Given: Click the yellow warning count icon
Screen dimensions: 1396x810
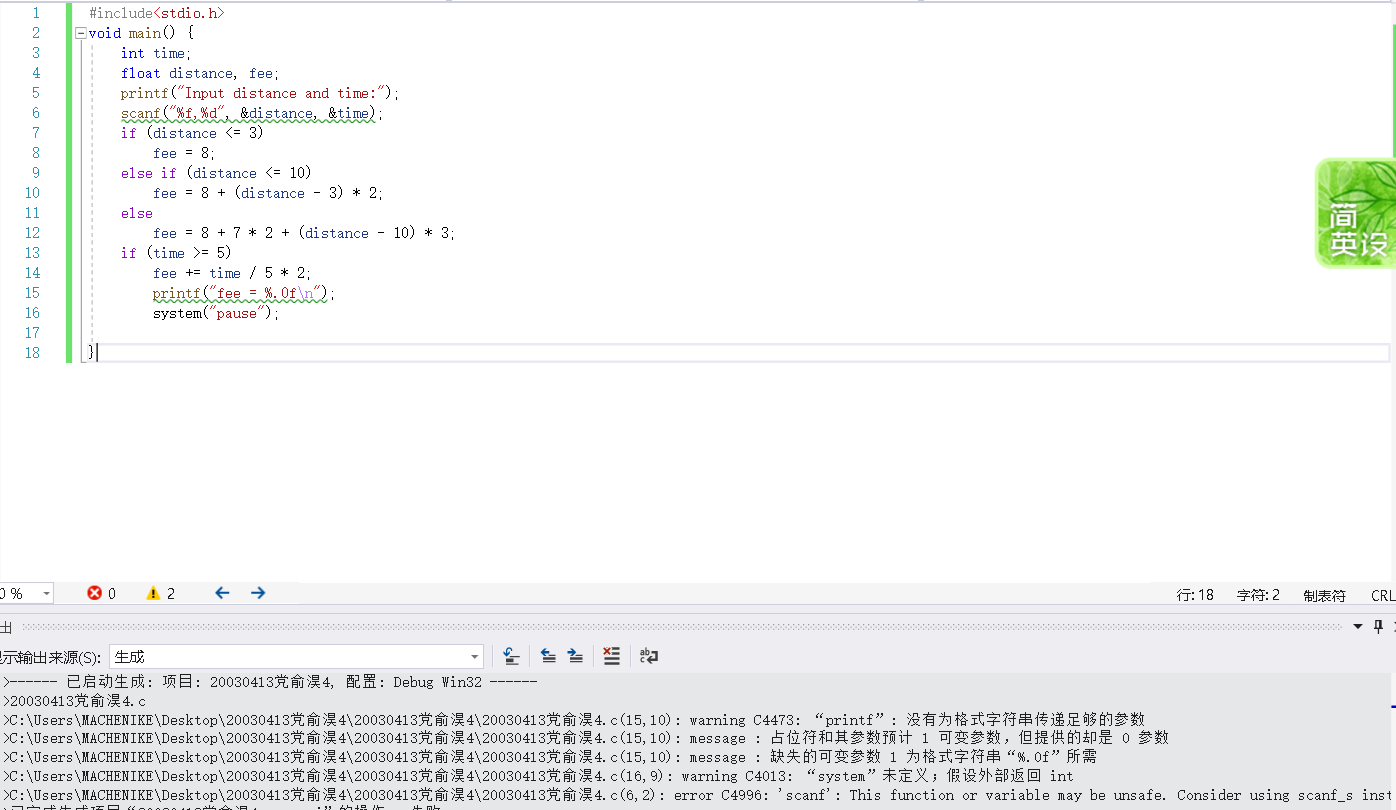Looking at the screenshot, I should point(153,593).
